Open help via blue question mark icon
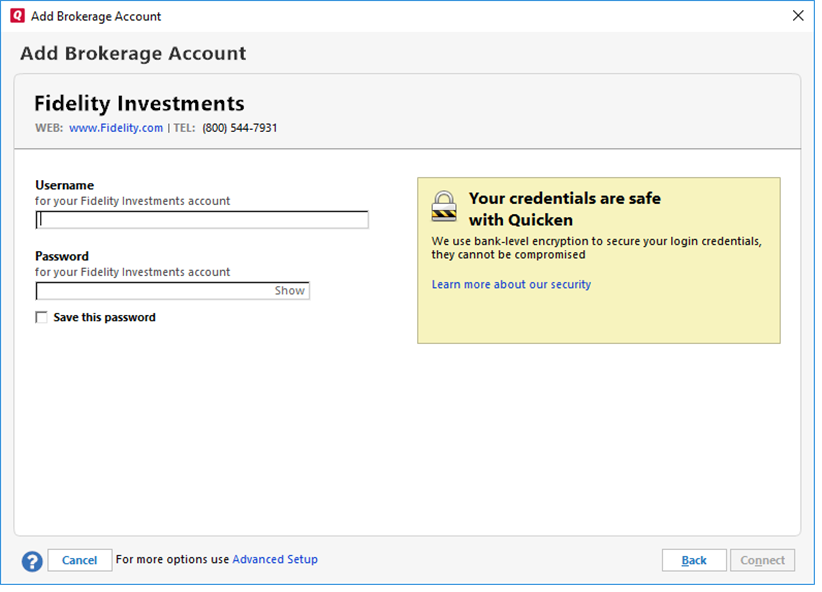 pyautogui.click(x=32, y=561)
